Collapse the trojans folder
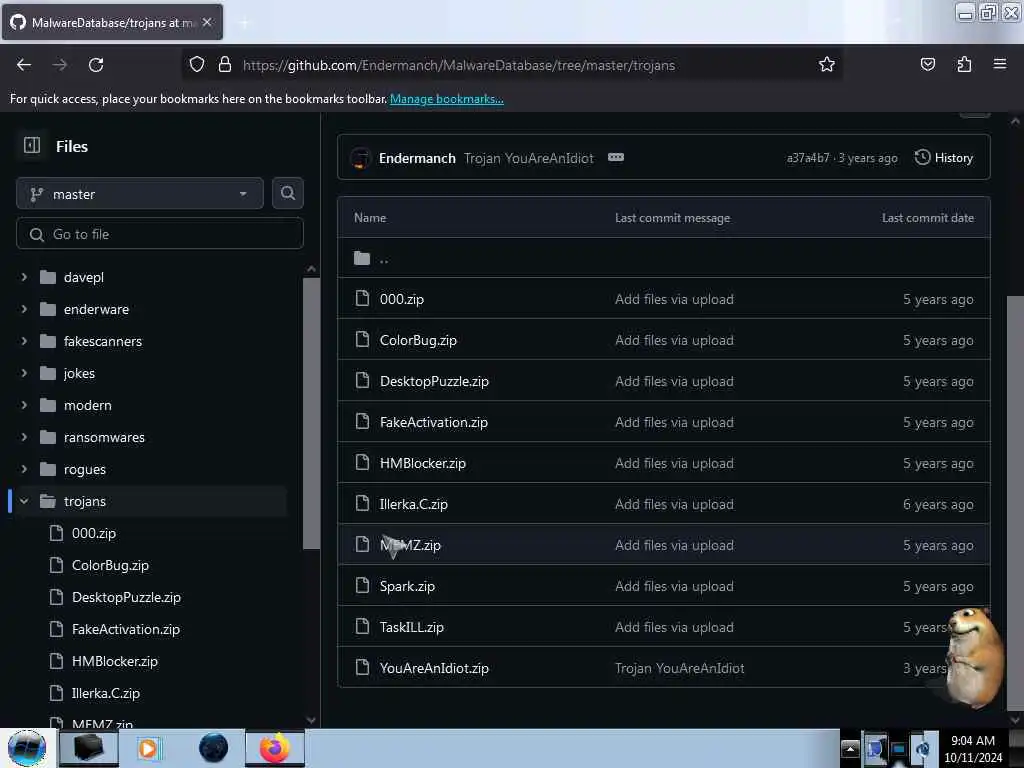 [x=24, y=501]
